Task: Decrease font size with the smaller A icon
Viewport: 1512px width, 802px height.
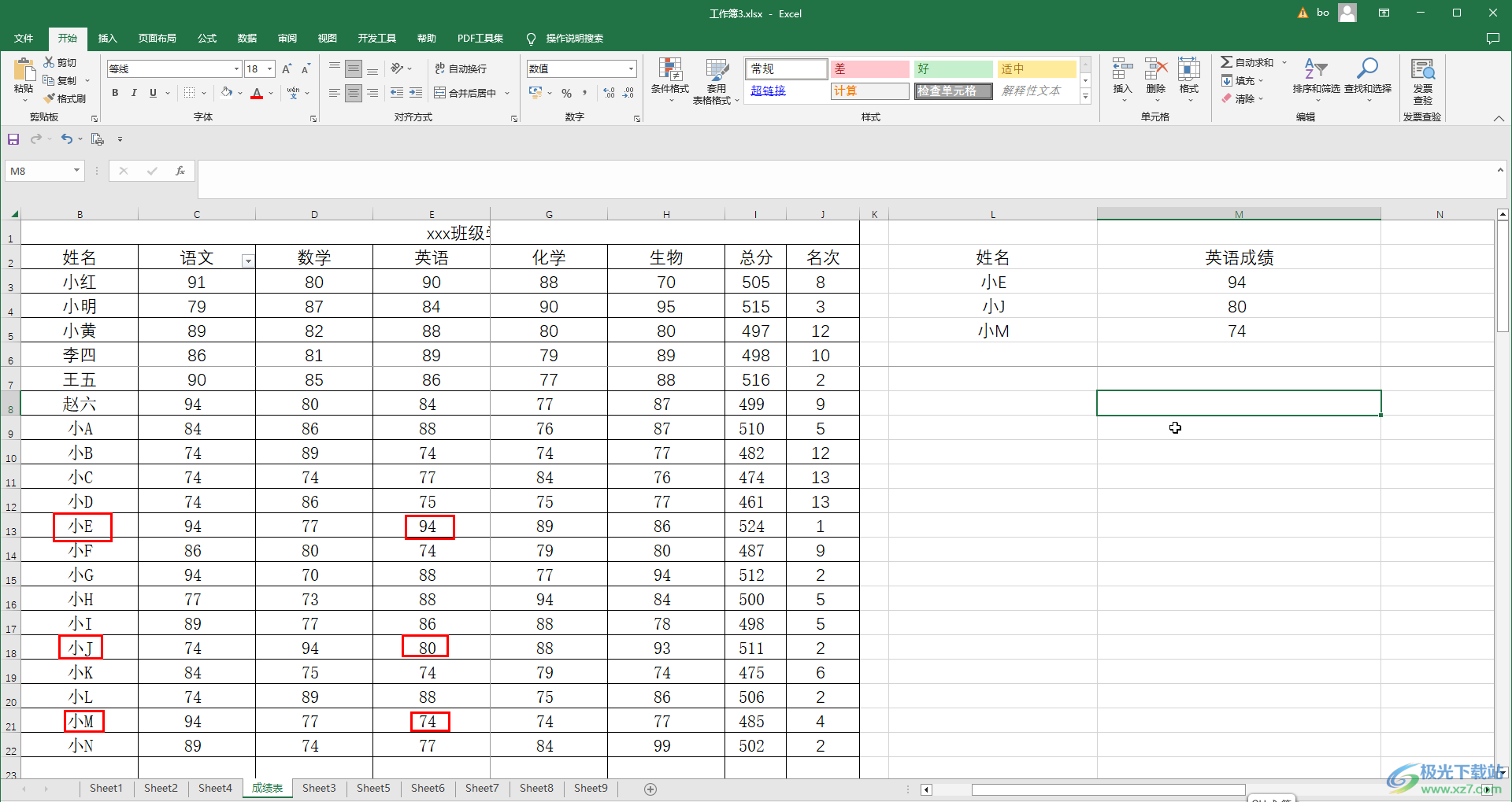Action: click(306, 69)
